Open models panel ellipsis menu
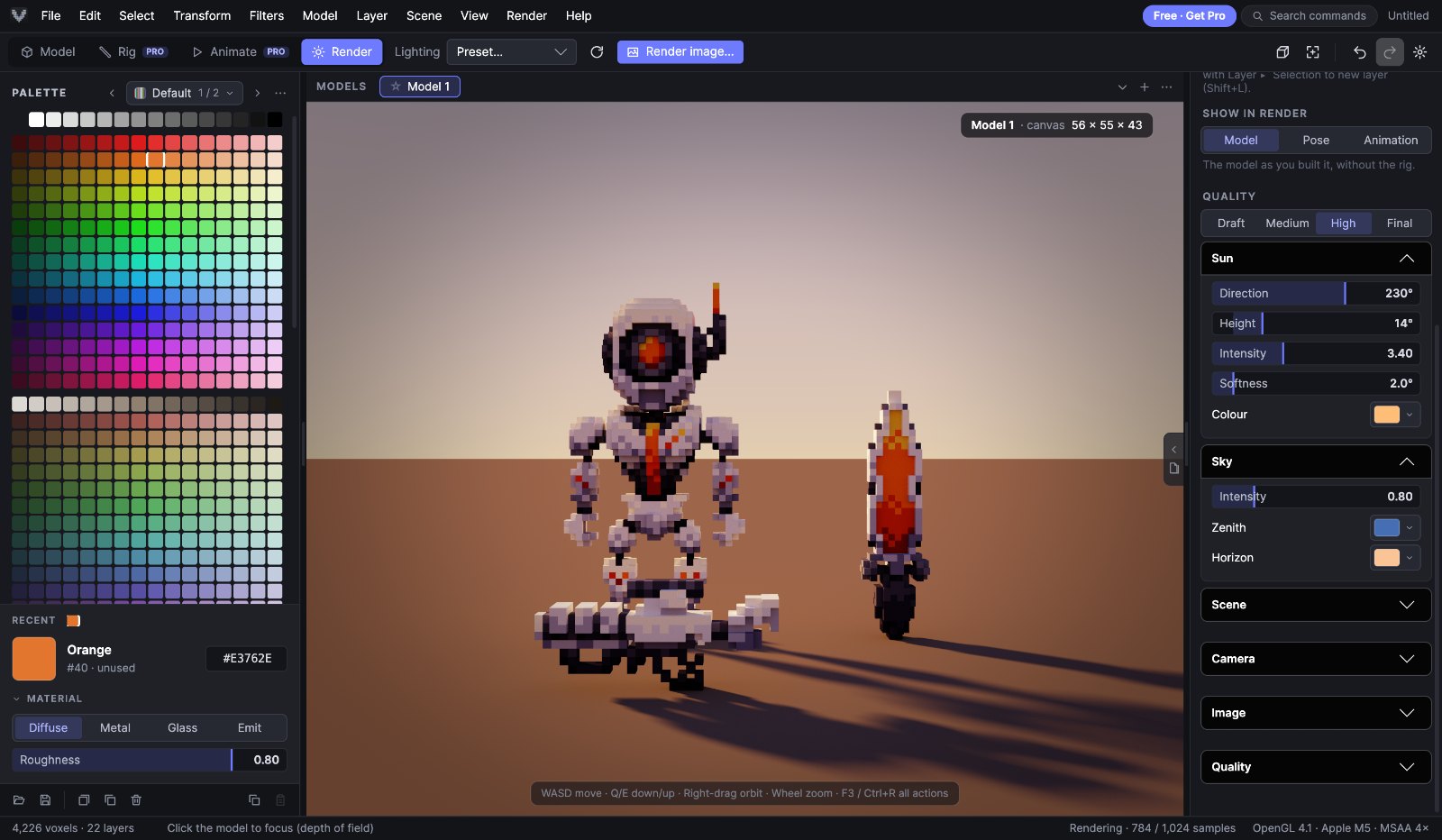Viewport: 1442px width, 840px height. point(1167,87)
